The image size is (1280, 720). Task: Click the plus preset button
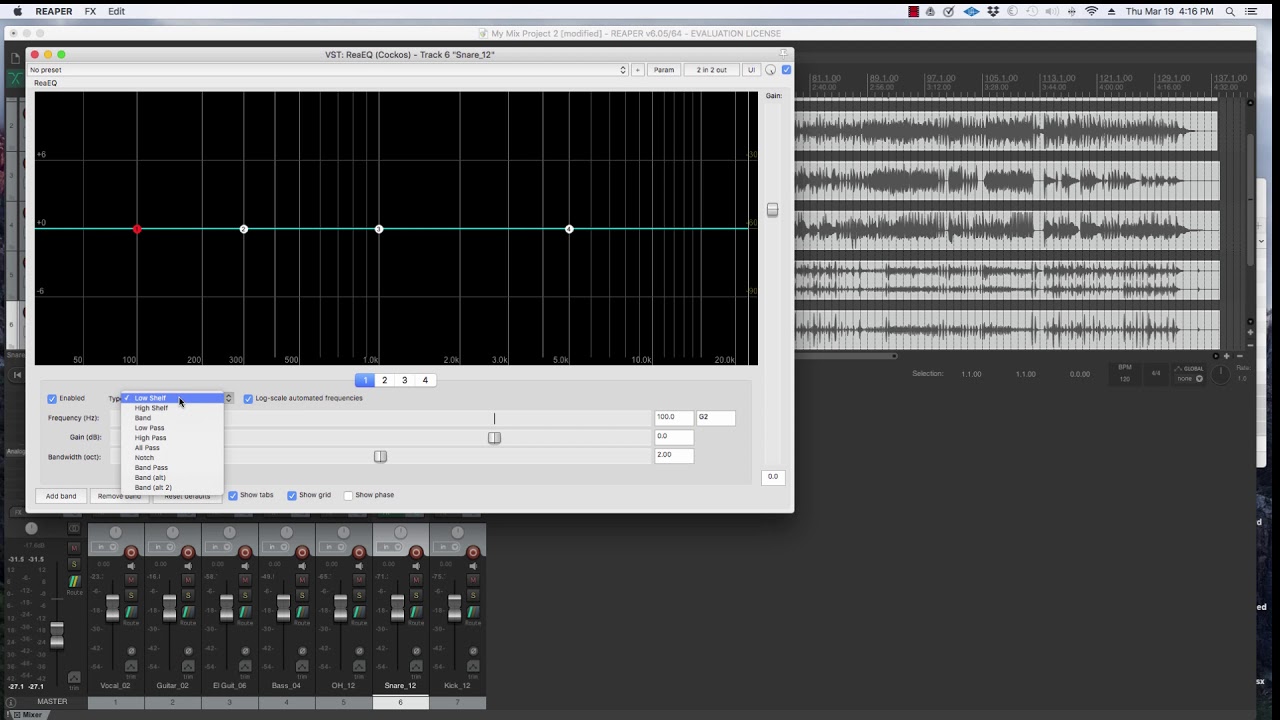(x=637, y=70)
